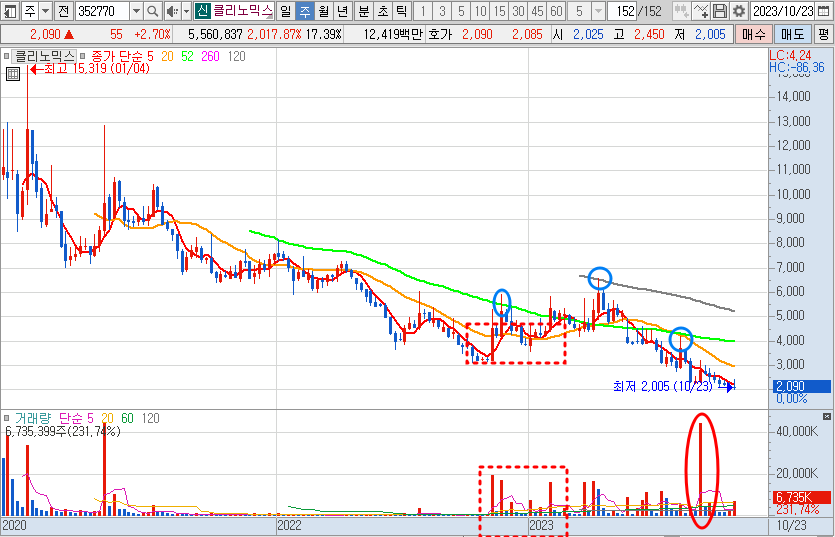This screenshot has width=835, height=537.
Task: Click the candle count field 152
Action: point(622,11)
